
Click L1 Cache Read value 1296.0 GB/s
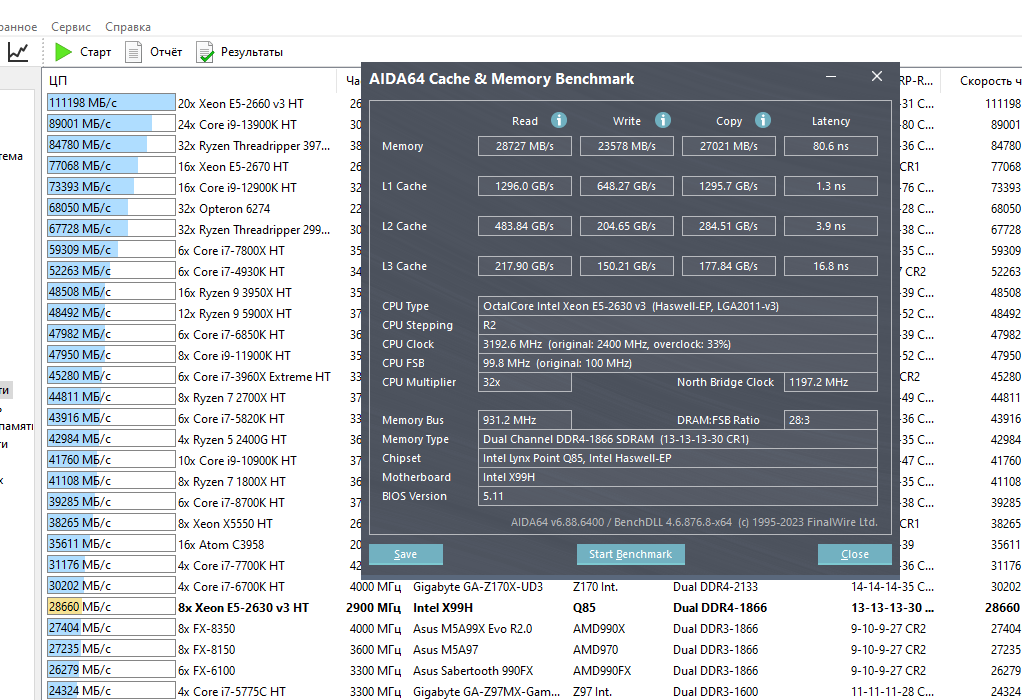pos(525,186)
